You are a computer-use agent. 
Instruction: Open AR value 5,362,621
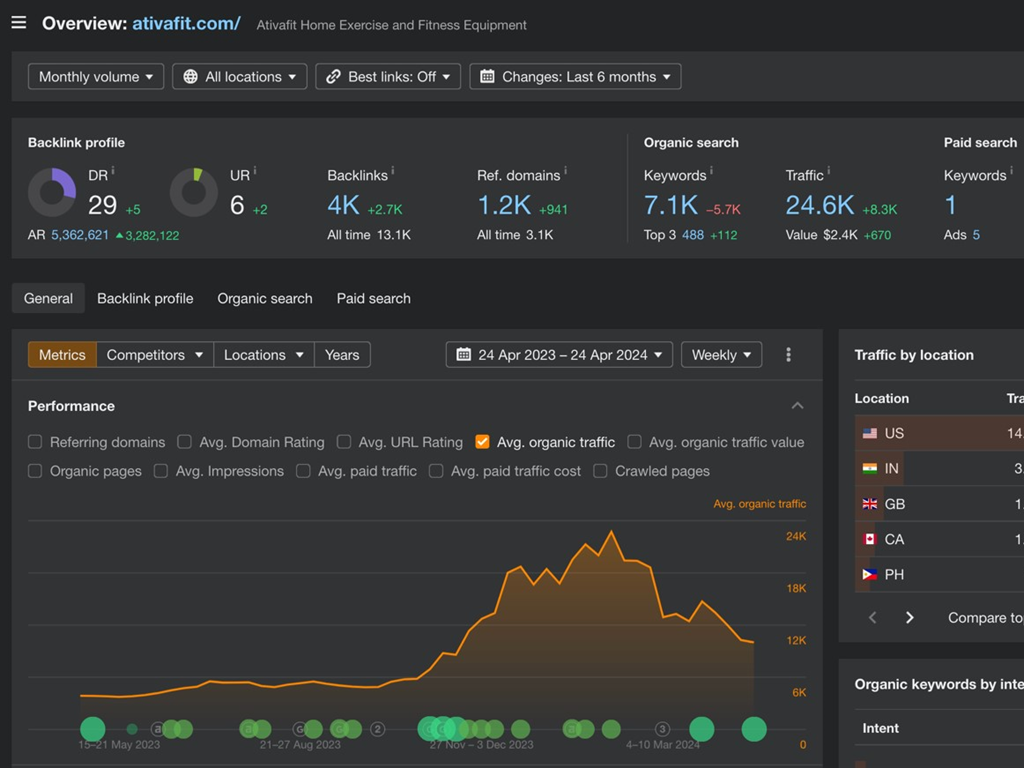coord(80,235)
